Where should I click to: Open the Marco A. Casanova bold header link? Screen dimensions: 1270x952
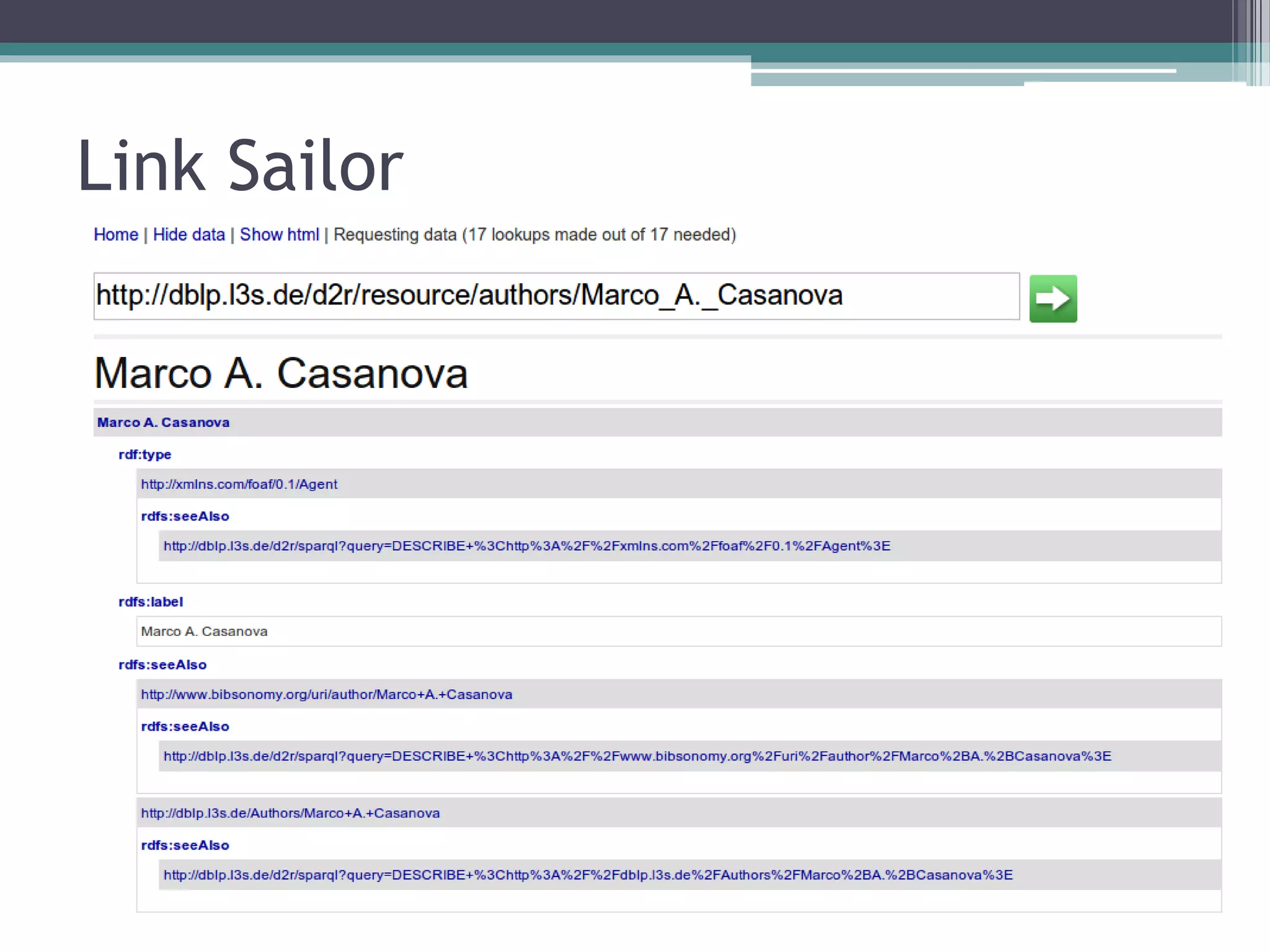(x=163, y=423)
